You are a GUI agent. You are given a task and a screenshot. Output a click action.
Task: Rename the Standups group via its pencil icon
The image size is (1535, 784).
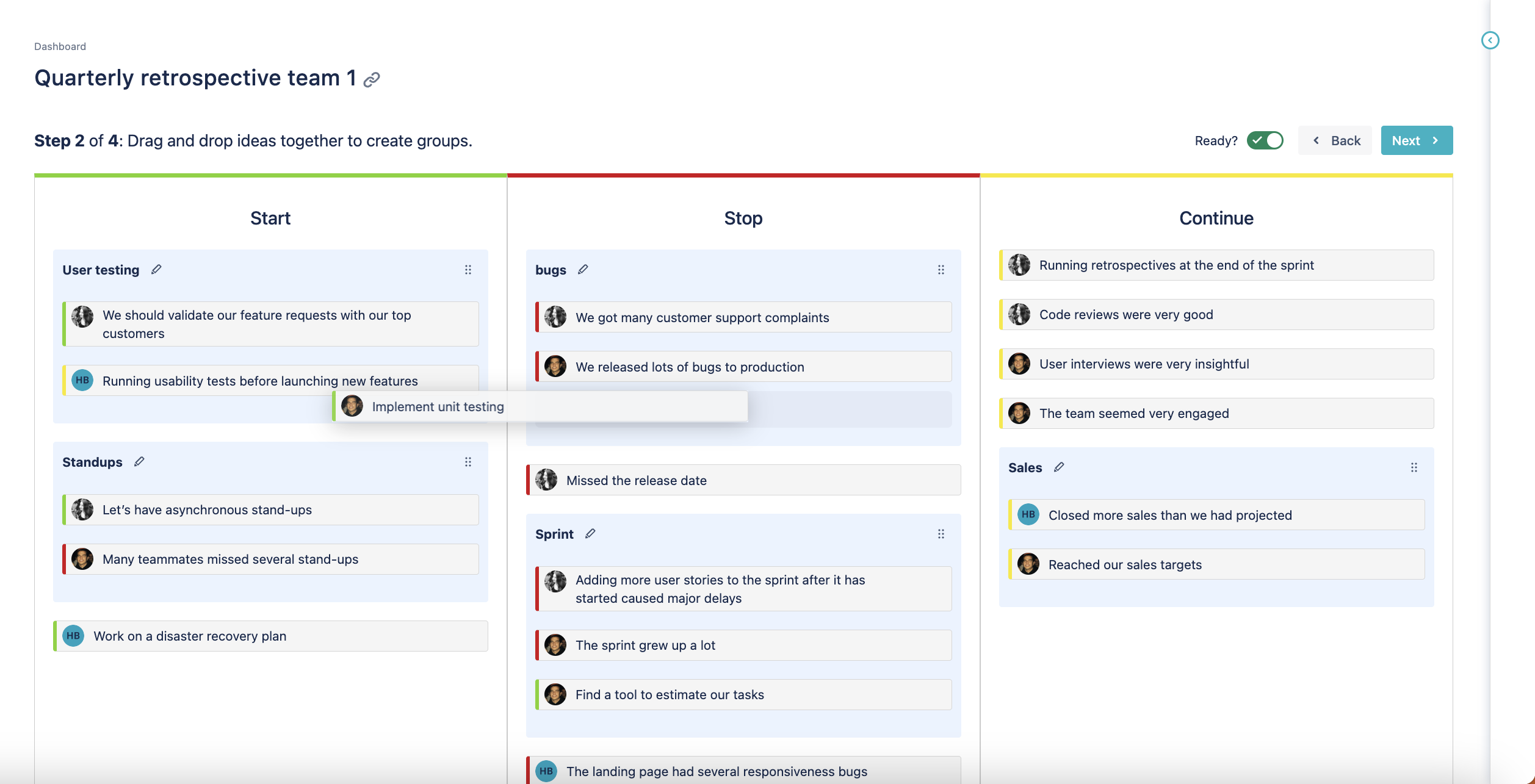click(x=139, y=462)
